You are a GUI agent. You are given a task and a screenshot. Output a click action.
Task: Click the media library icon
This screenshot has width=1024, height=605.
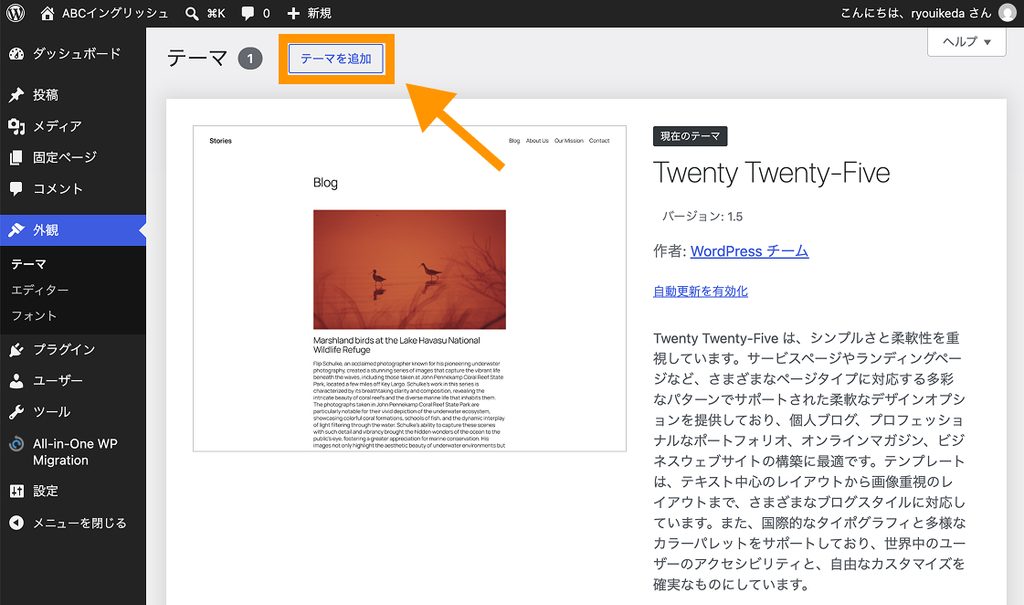coord(16,126)
